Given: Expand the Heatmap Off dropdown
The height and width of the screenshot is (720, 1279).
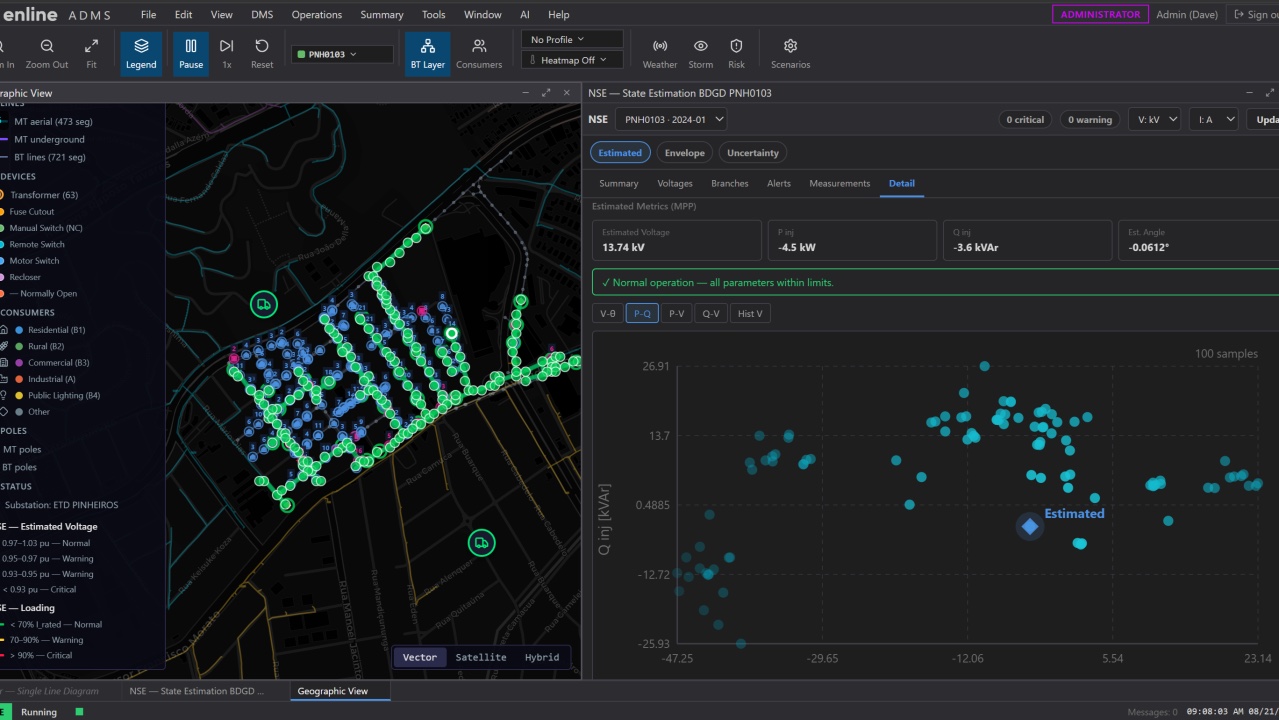Looking at the screenshot, I should 572,60.
